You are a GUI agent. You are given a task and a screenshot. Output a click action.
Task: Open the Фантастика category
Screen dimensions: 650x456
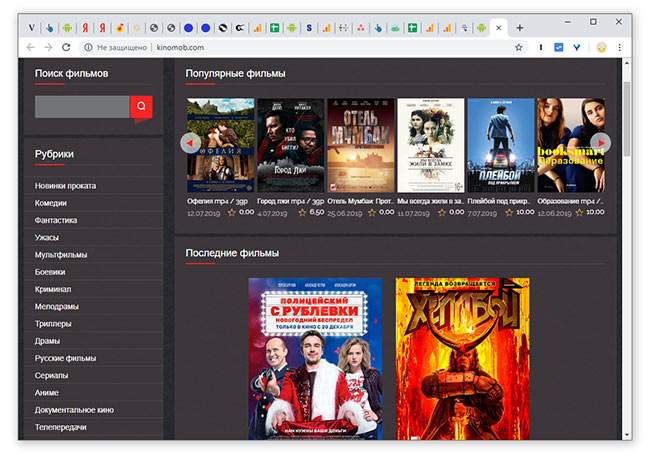(x=56, y=220)
